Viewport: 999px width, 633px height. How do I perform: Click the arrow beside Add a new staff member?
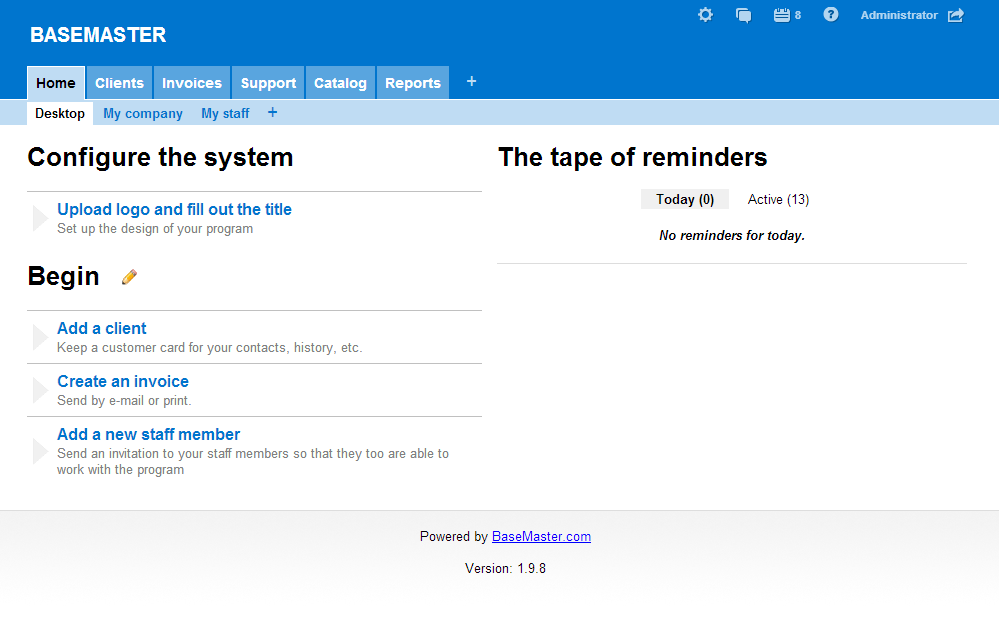coord(40,452)
